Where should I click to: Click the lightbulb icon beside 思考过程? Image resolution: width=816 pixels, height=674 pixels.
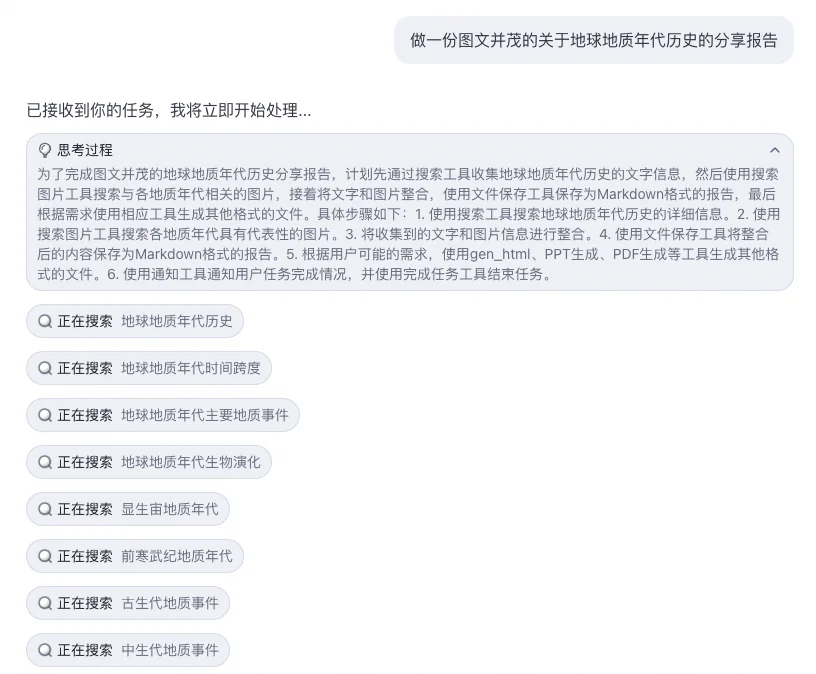[45, 150]
